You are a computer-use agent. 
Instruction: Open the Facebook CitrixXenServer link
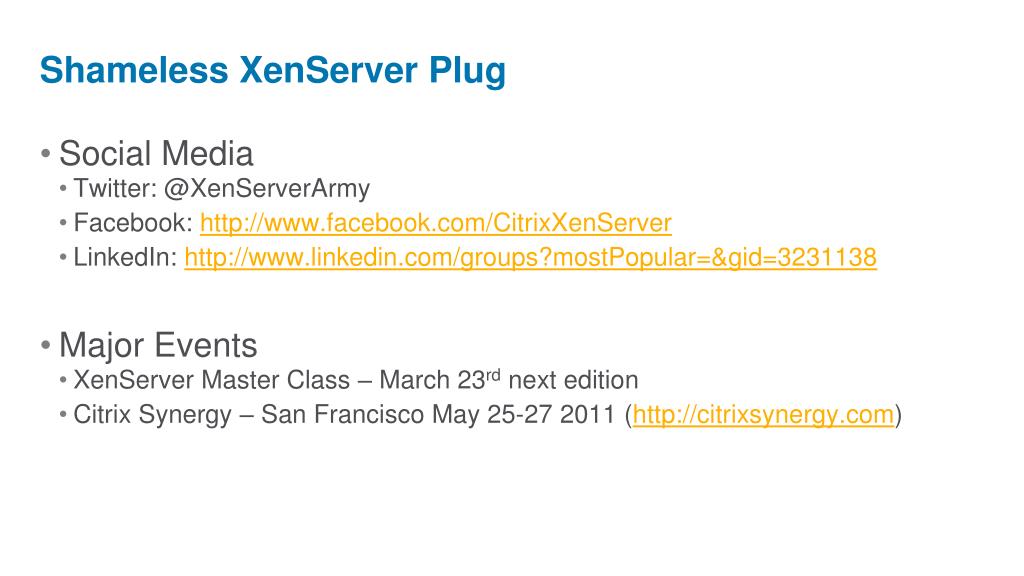point(436,223)
